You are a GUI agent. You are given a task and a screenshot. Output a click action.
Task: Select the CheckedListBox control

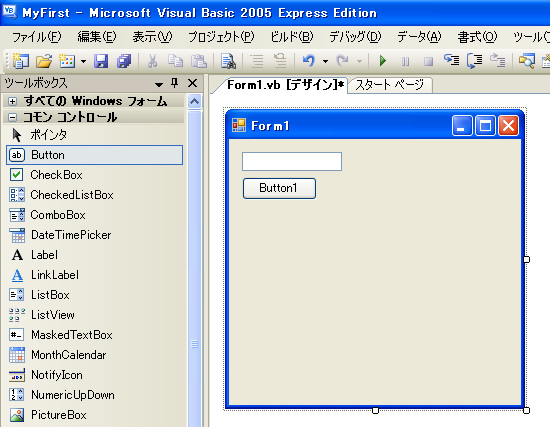(x=94, y=195)
